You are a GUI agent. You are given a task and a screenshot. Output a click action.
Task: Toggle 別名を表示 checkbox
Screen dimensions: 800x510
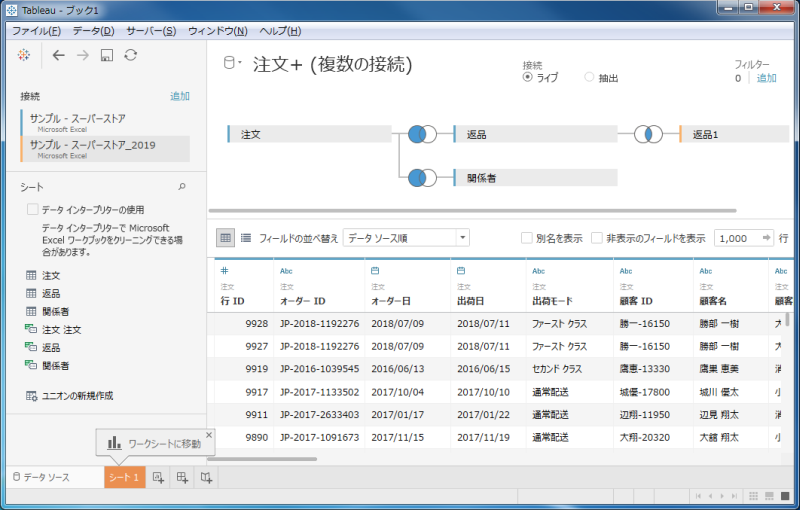point(527,238)
